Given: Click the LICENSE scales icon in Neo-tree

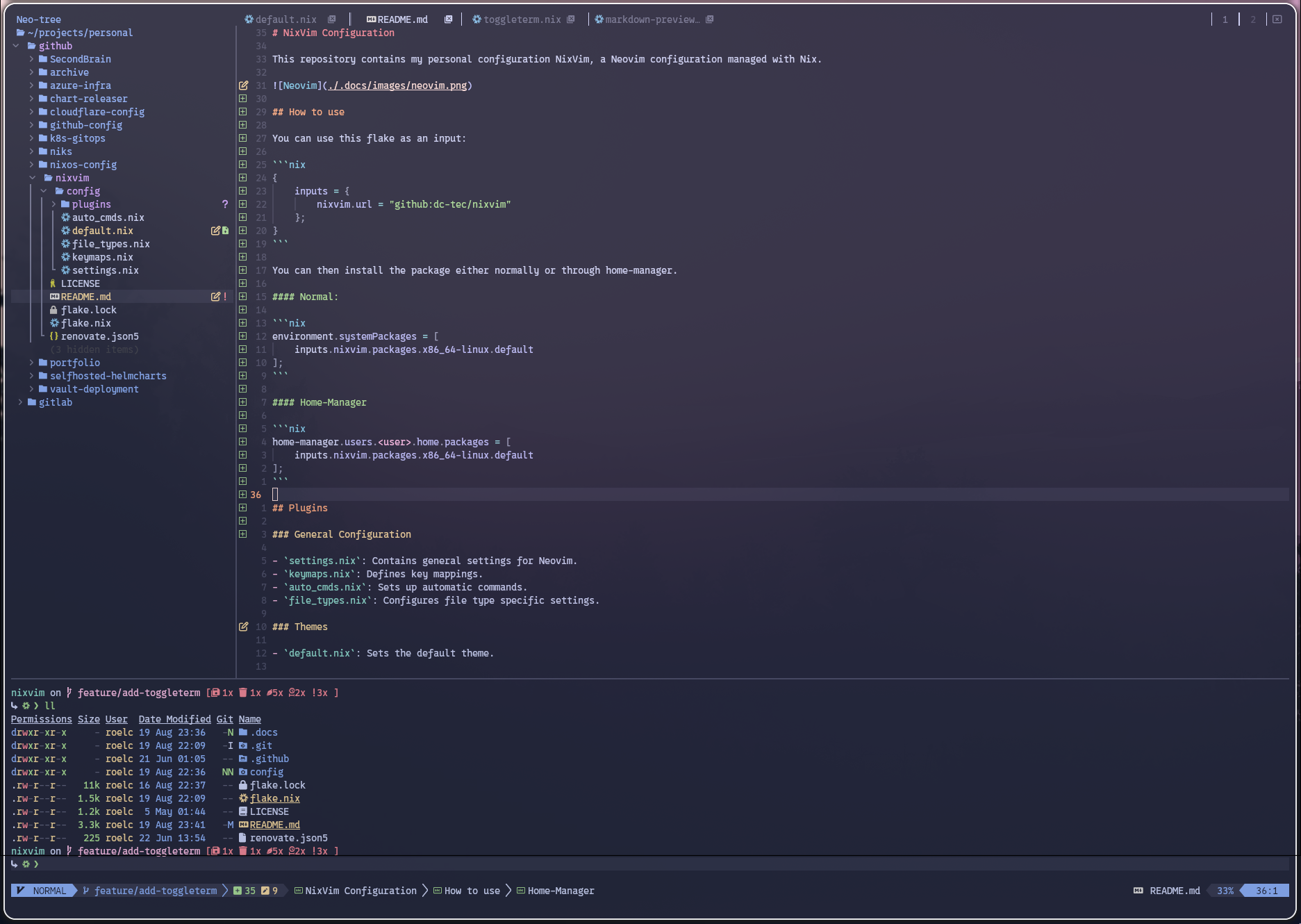Looking at the screenshot, I should tap(53, 283).
